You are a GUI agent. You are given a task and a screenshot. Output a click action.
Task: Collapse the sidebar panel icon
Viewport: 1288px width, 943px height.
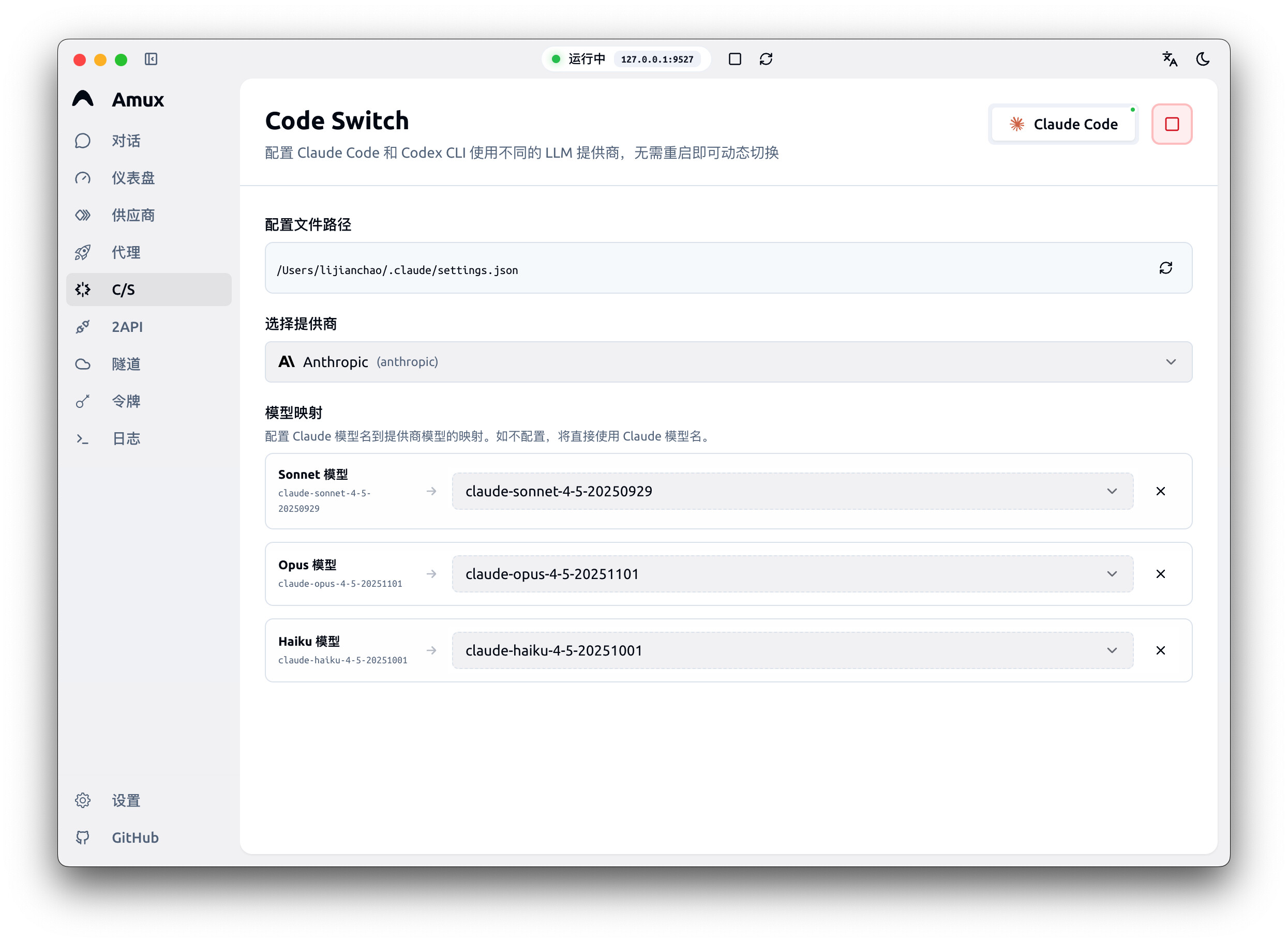[151, 59]
